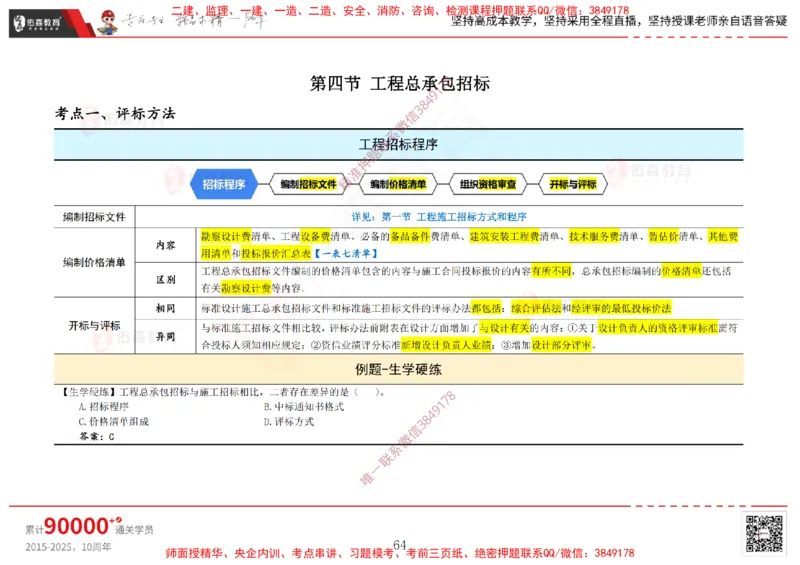Screen dimensions: 800x565
Task: Click table row label 编制招标文件
Action: (x=94, y=217)
